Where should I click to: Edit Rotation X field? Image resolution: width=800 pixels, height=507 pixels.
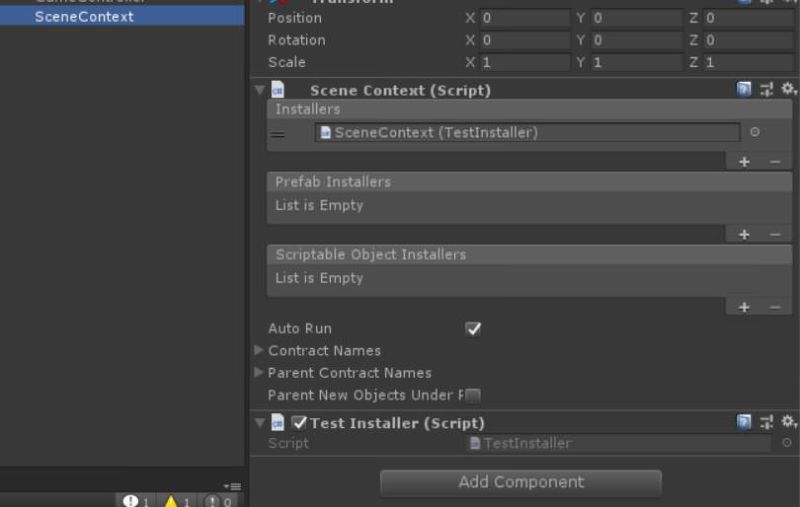pyautogui.click(x=524, y=40)
